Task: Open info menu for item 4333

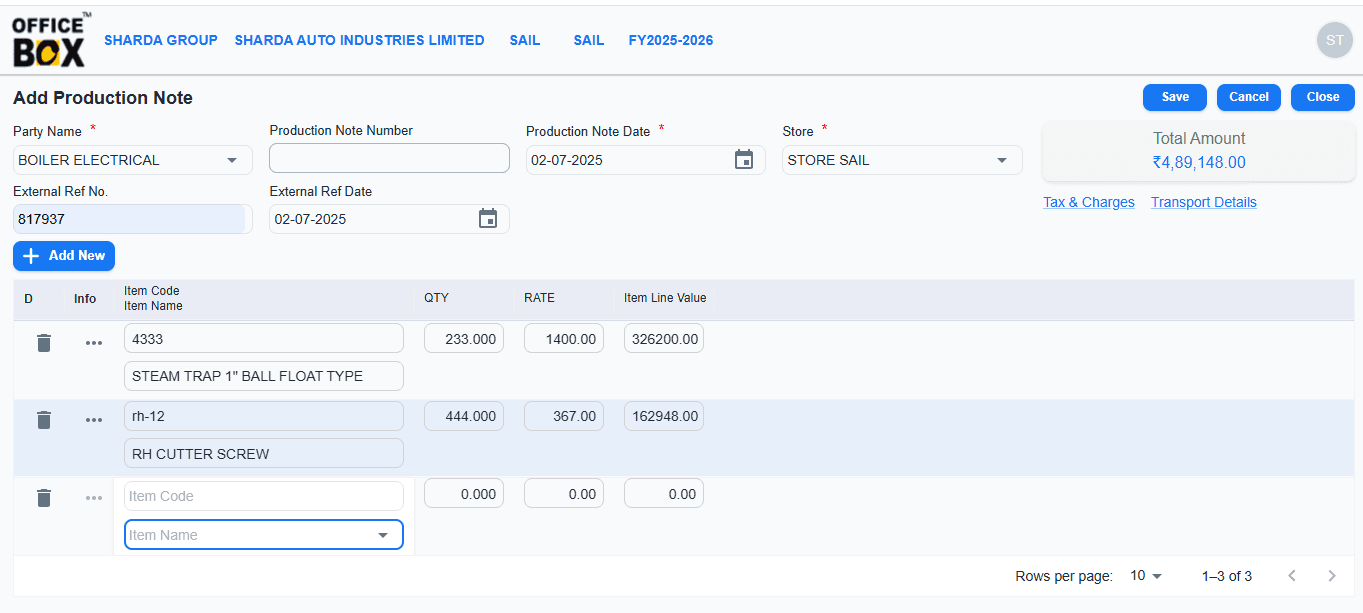Action: click(94, 342)
